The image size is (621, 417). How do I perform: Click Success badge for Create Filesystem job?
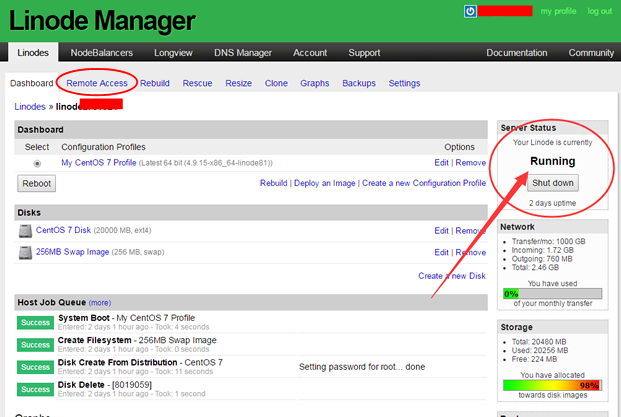[35, 345]
